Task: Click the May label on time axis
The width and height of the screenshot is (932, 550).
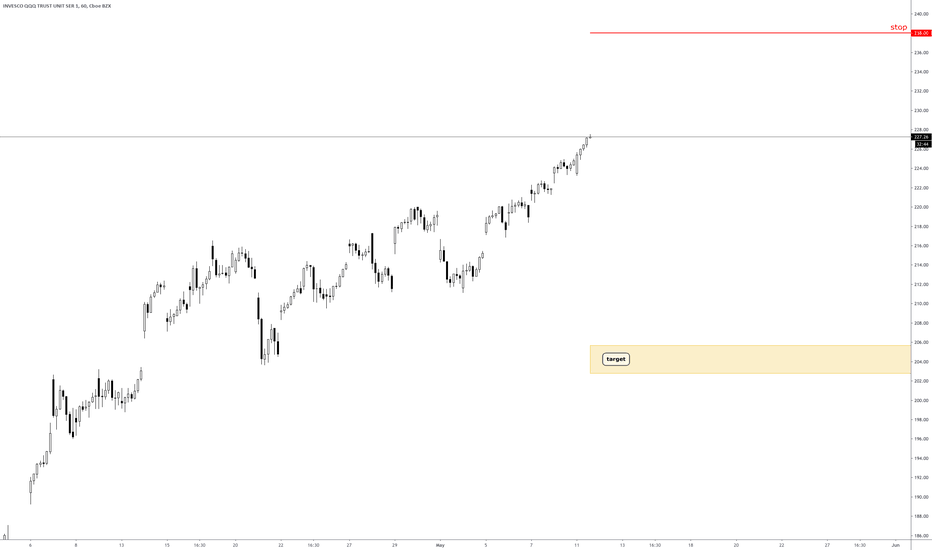Action: pos(440,545)
